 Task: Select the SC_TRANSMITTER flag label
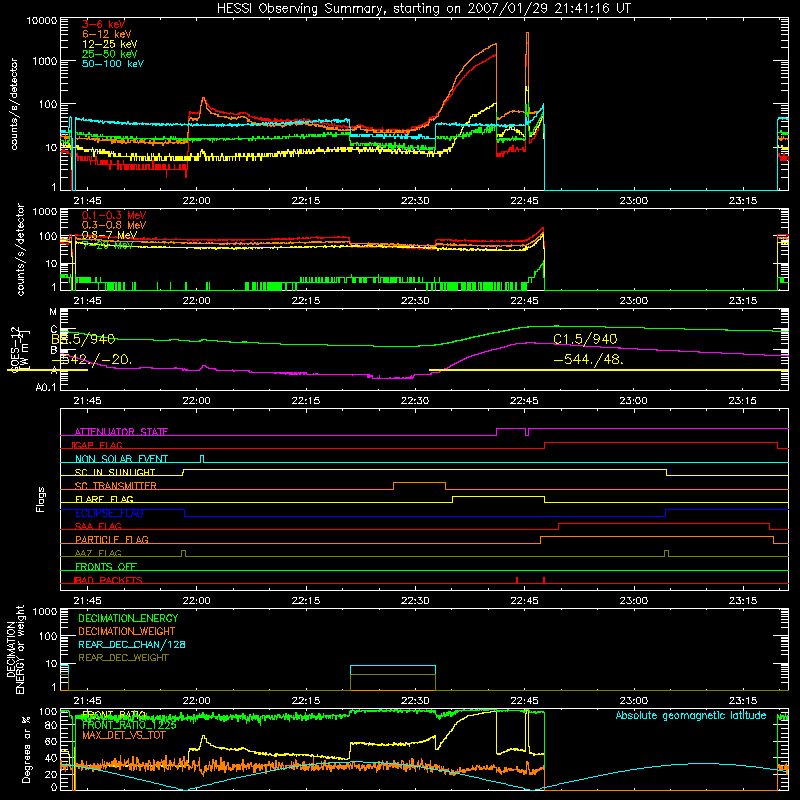tap(115, 486)
